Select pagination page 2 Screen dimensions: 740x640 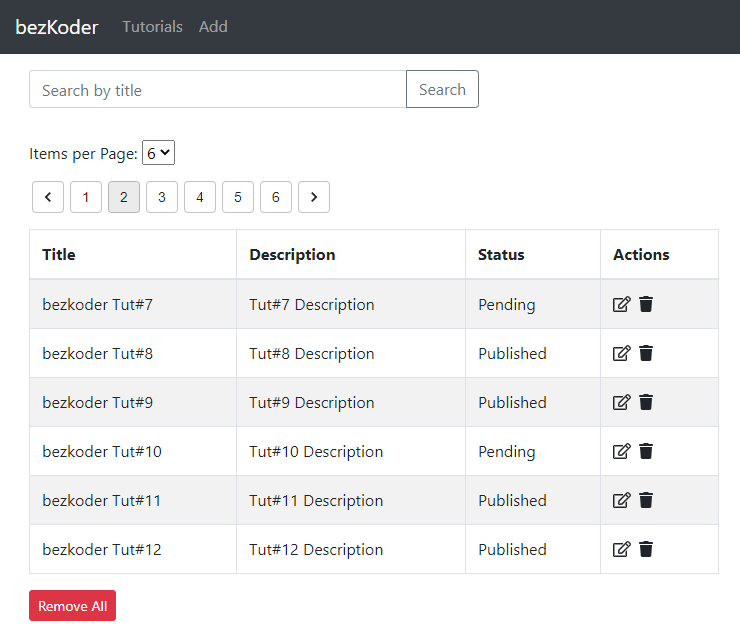click(124, 197)
